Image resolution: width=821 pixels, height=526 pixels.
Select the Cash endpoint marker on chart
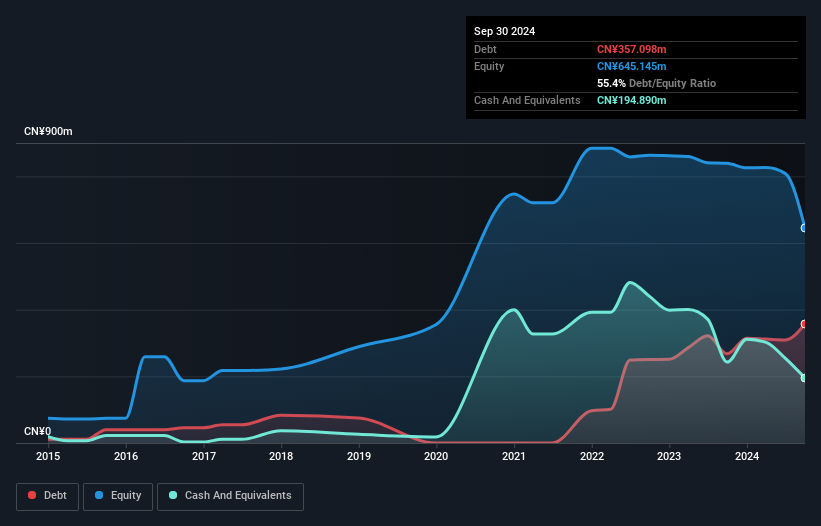click(804, 378)
